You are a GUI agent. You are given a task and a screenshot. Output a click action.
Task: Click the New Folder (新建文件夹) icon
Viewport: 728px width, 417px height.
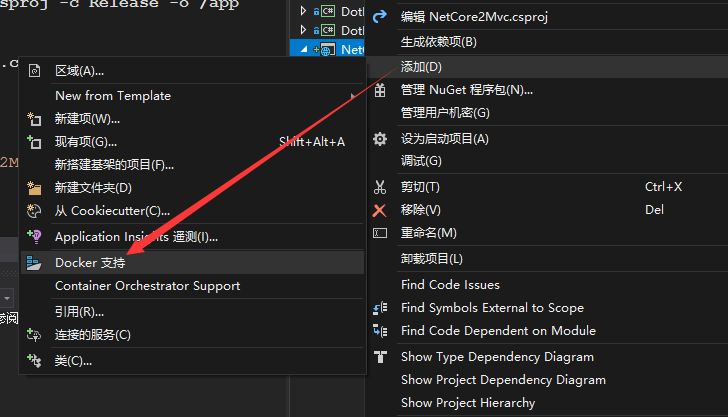pyautogui.click(x=34, y=188)
